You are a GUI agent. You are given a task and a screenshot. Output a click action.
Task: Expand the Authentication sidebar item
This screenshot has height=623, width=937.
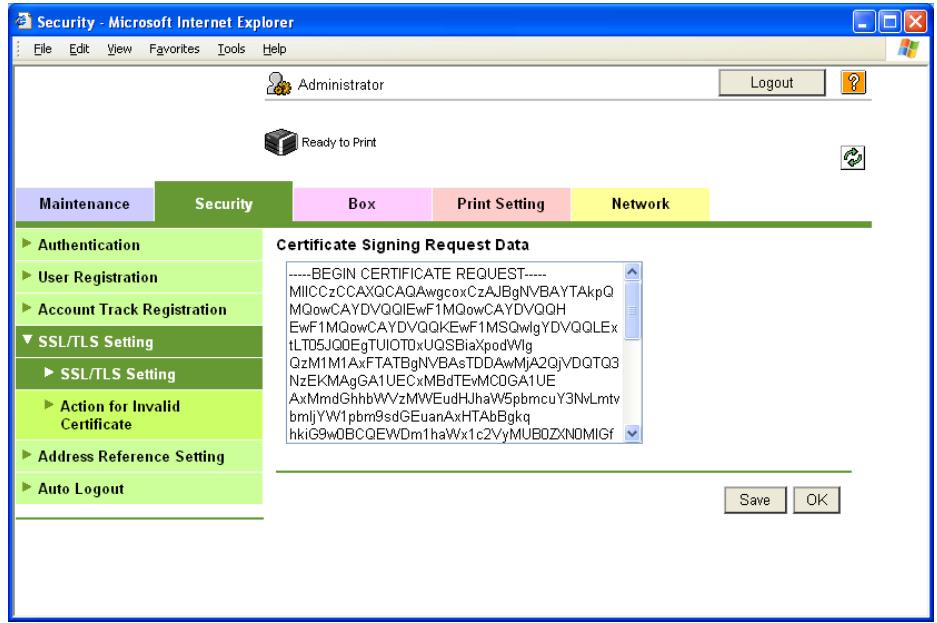tap(139, 244)
